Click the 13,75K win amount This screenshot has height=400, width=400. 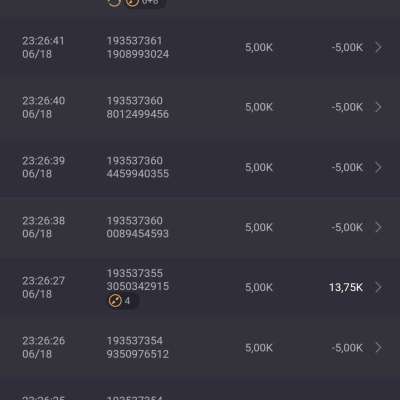pyautogui.click(x=346, y=287)
